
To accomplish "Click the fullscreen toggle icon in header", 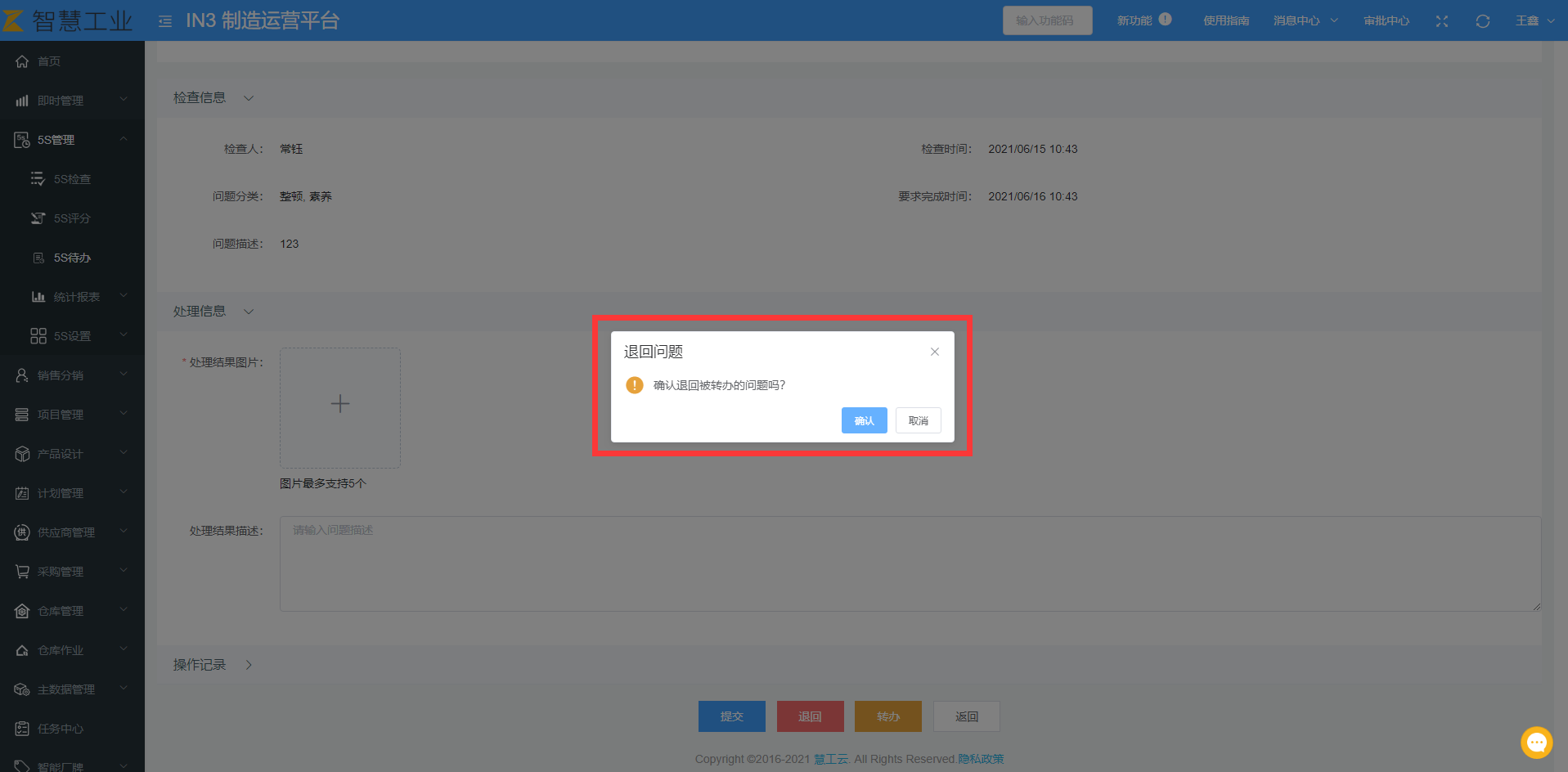I will (1441, 21).
